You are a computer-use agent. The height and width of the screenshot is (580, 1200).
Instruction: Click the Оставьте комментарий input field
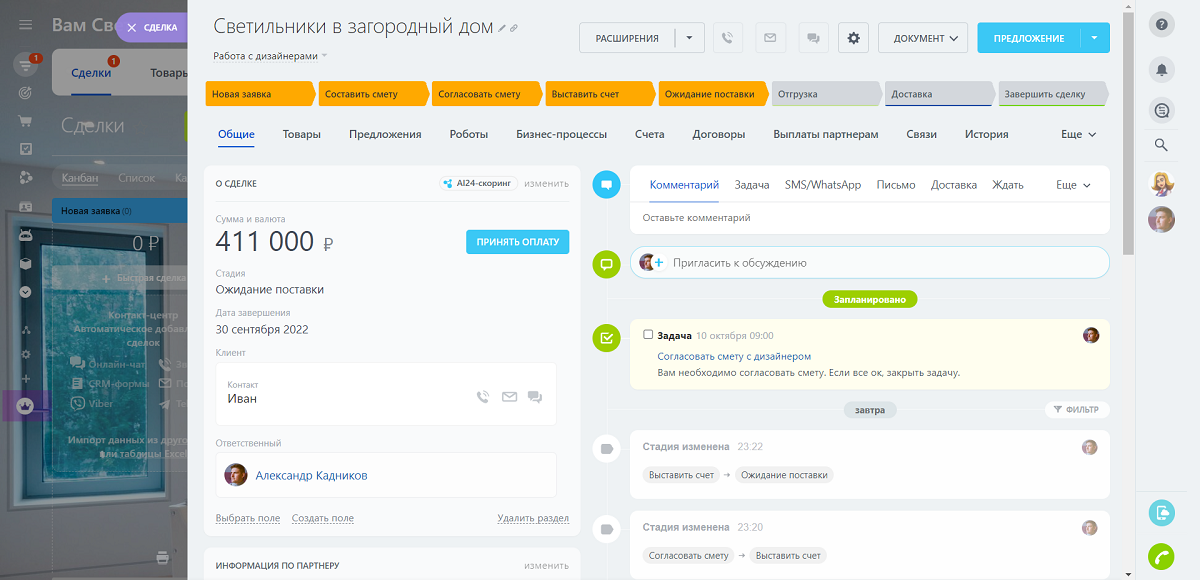point(870,218)
